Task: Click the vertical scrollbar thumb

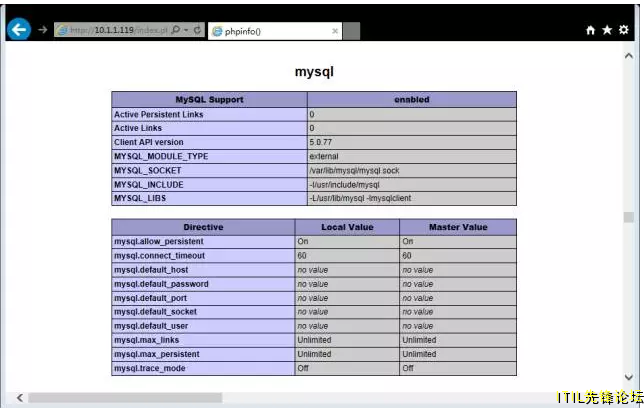Action: pos(628,217)
